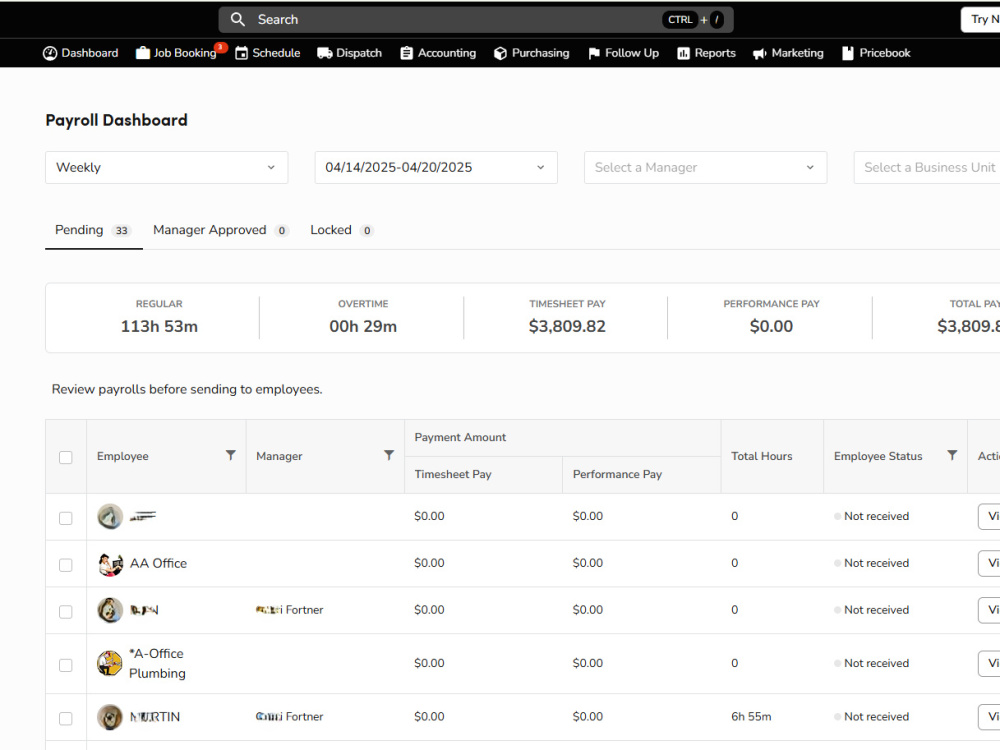The image size is (1000, 750).
Task: Click AA Office employee avatar
Action: [x=110, y=564]
